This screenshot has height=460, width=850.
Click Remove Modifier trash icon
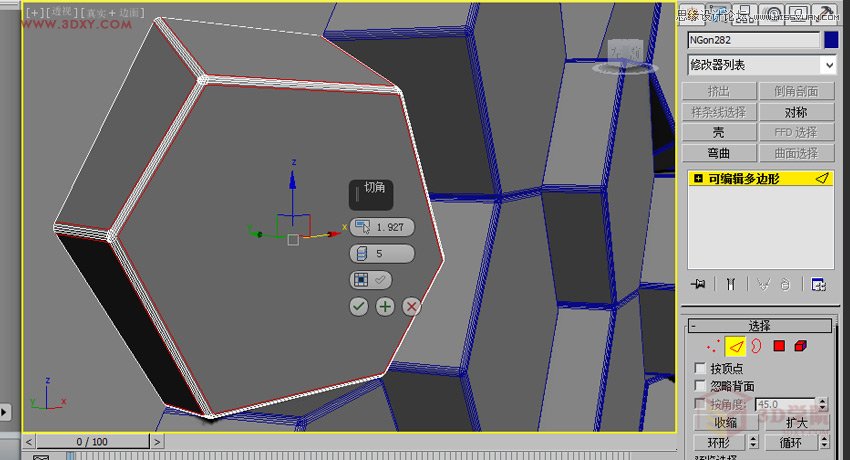785,284
